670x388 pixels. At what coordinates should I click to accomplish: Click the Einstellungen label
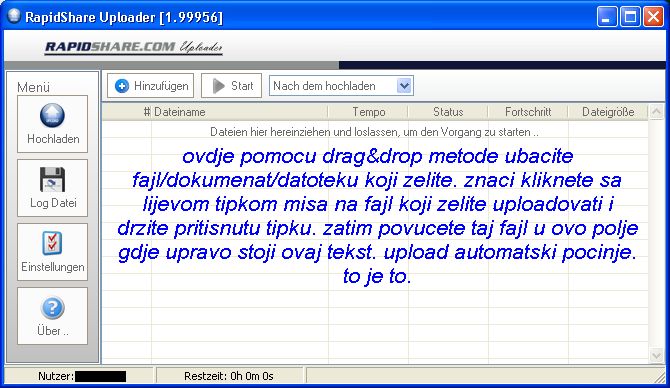(53, 267)
